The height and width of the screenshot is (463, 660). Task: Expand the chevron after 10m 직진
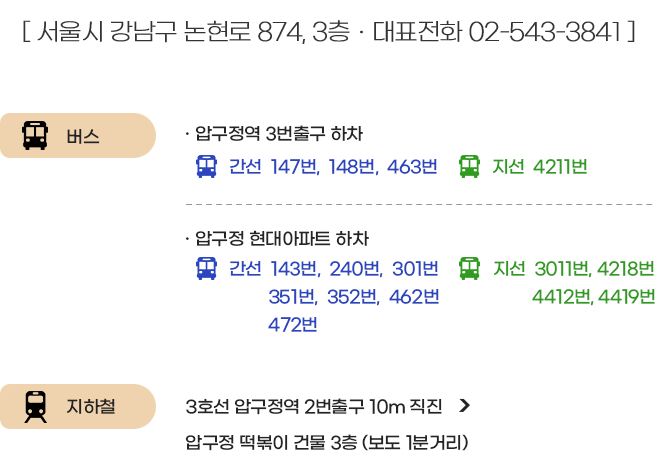click(464, 406)
